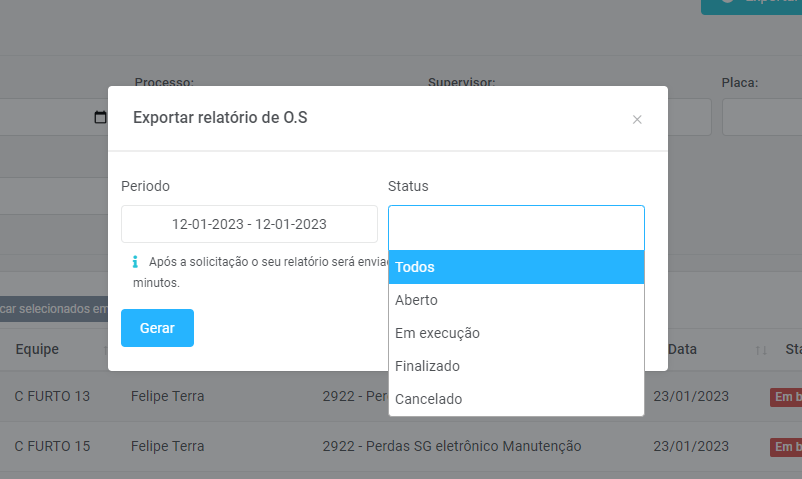Sort the table by Equipe column
The image size is (802, 479).
pos(37,349)
